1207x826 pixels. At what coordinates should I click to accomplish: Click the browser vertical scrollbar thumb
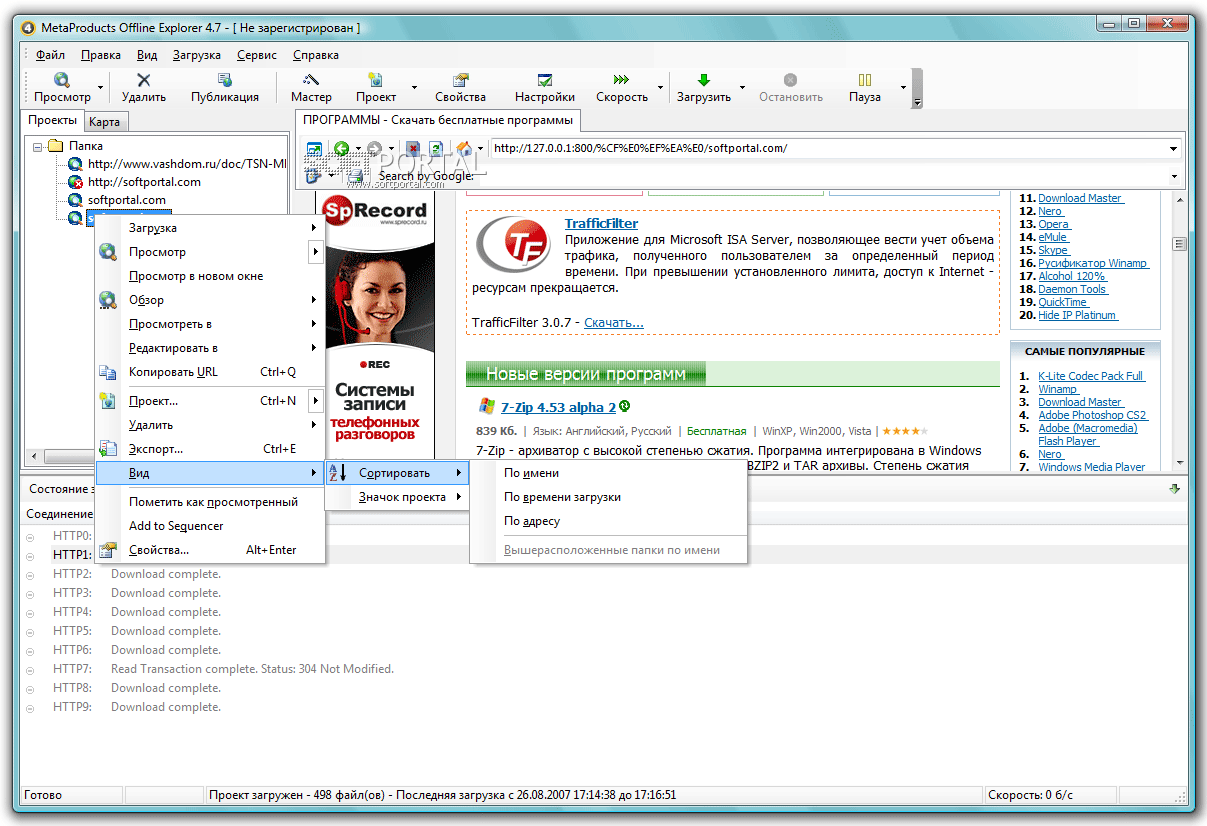[x=1179, y=244]
